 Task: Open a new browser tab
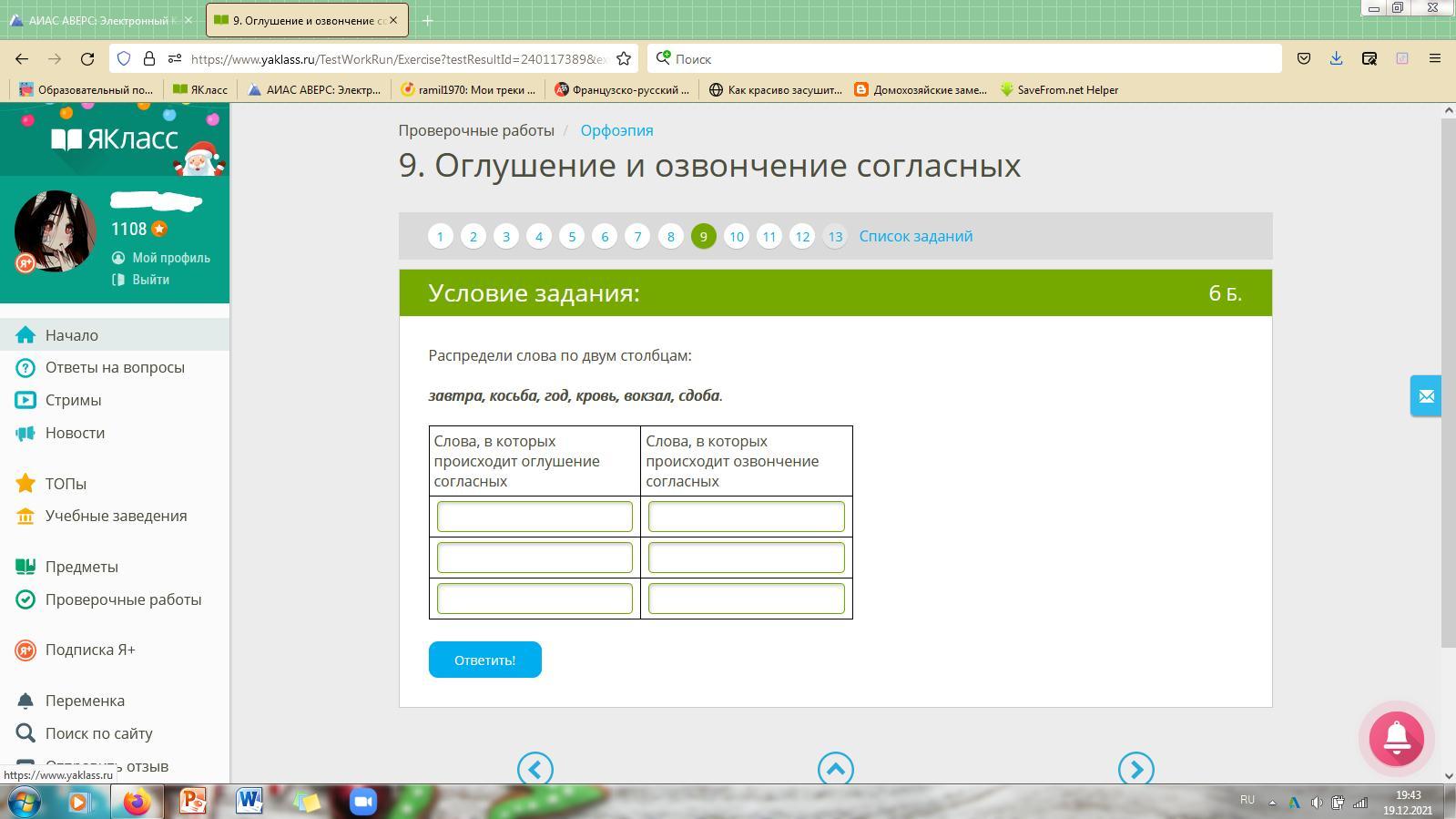click(x=427, y=20)
